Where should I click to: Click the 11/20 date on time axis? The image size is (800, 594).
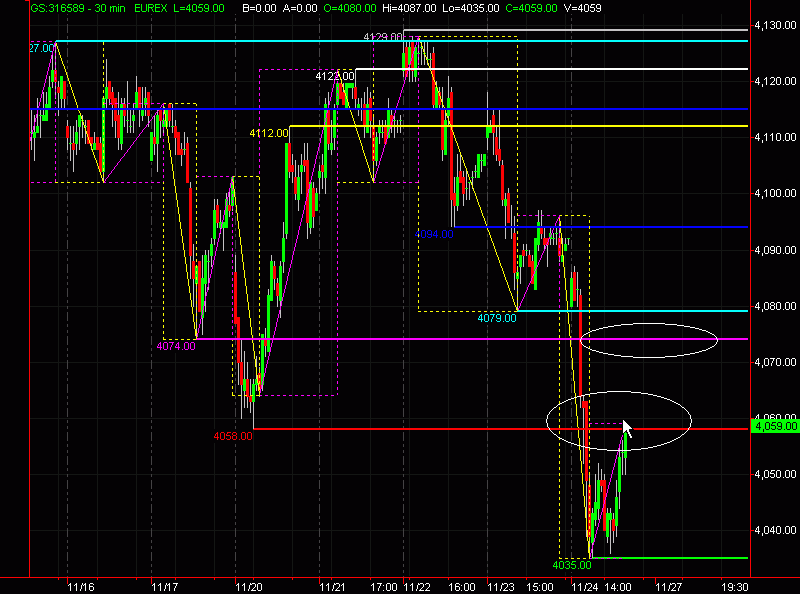click(248, 587)
